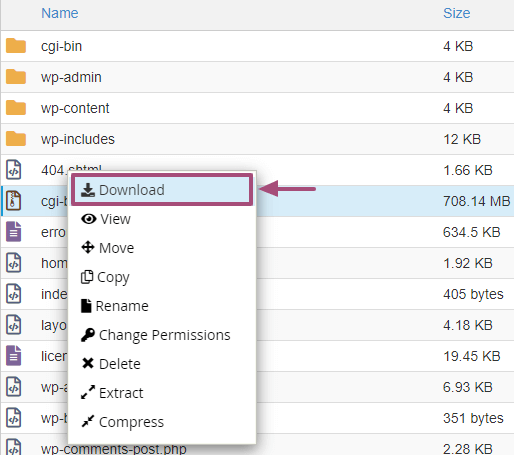This screenshot has width=514, height=455.
Task: Click the purple error log document icon
Action: click(x=14, y=232)
